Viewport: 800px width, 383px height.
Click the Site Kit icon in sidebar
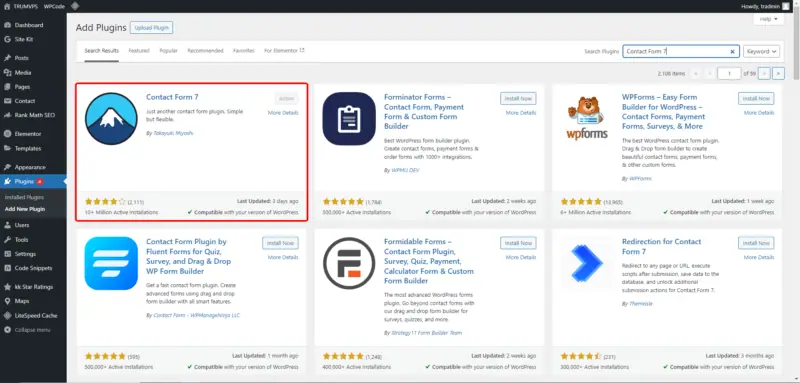(x=7, y=39)
